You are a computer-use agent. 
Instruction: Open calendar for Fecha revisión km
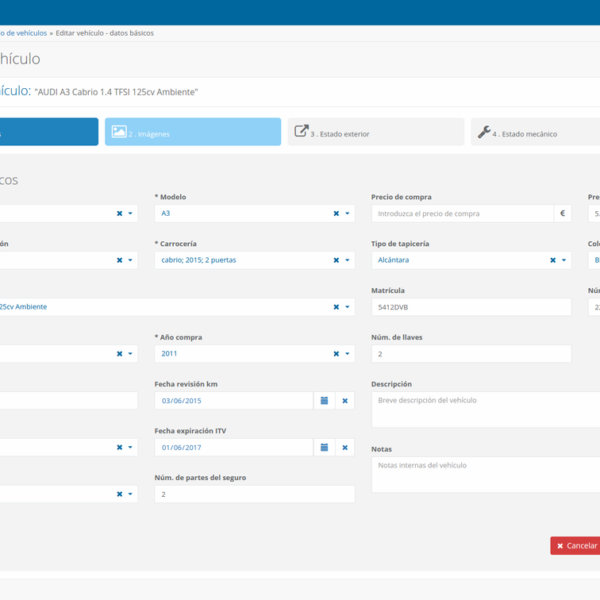[x=324, y=401]
